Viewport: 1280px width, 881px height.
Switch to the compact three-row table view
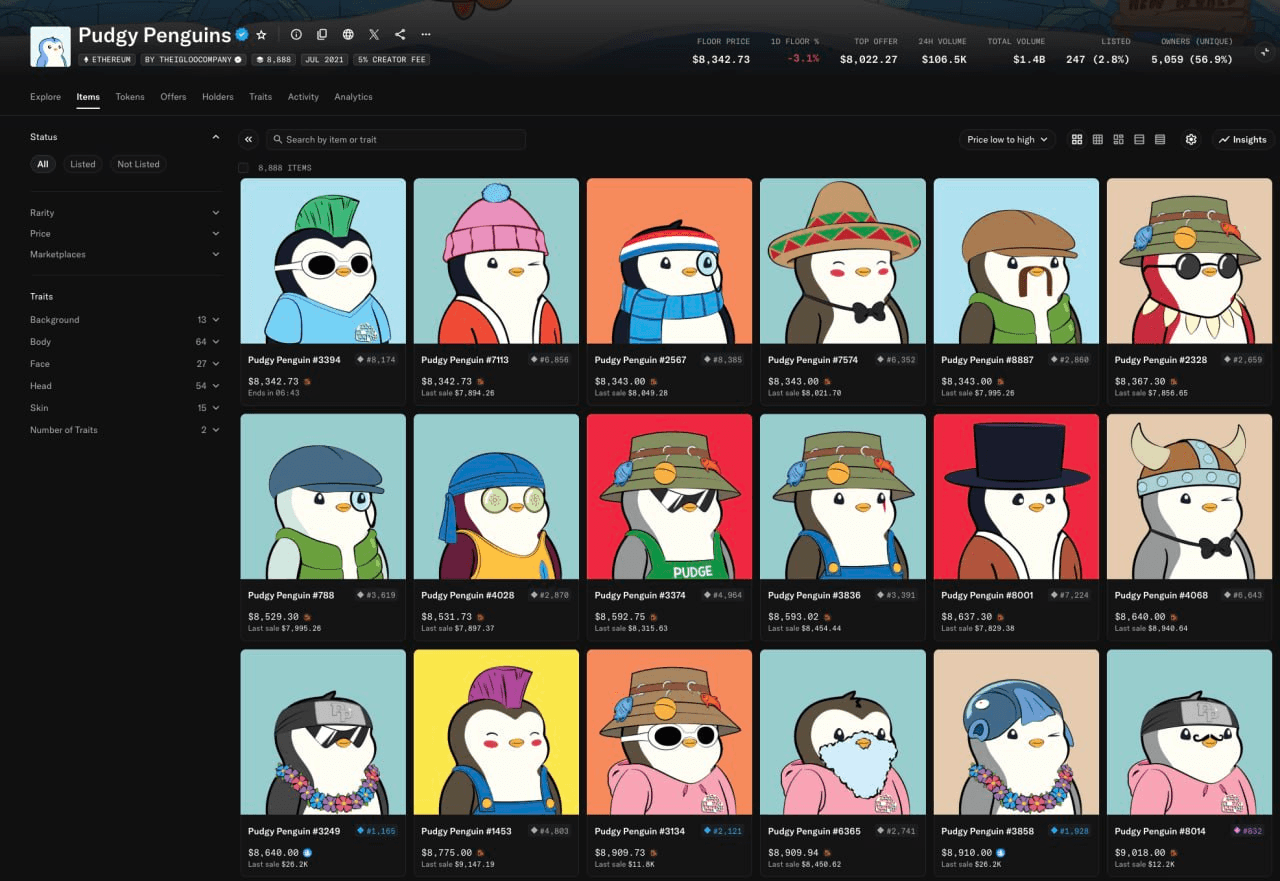[1160, 140]
